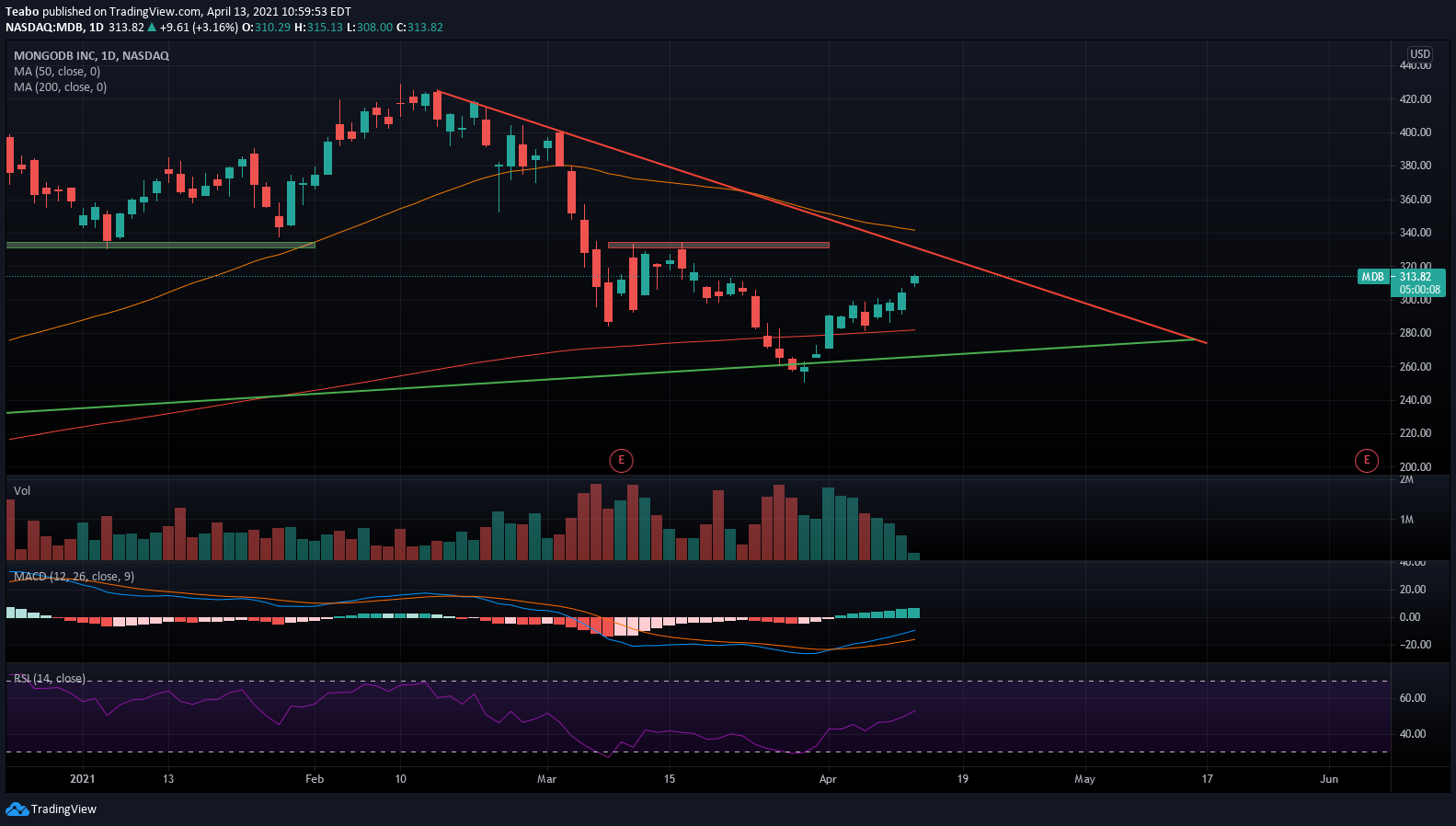This screenshot has width=1456, height=826.
Task: Click the USD currency label
Action: 1420,54
